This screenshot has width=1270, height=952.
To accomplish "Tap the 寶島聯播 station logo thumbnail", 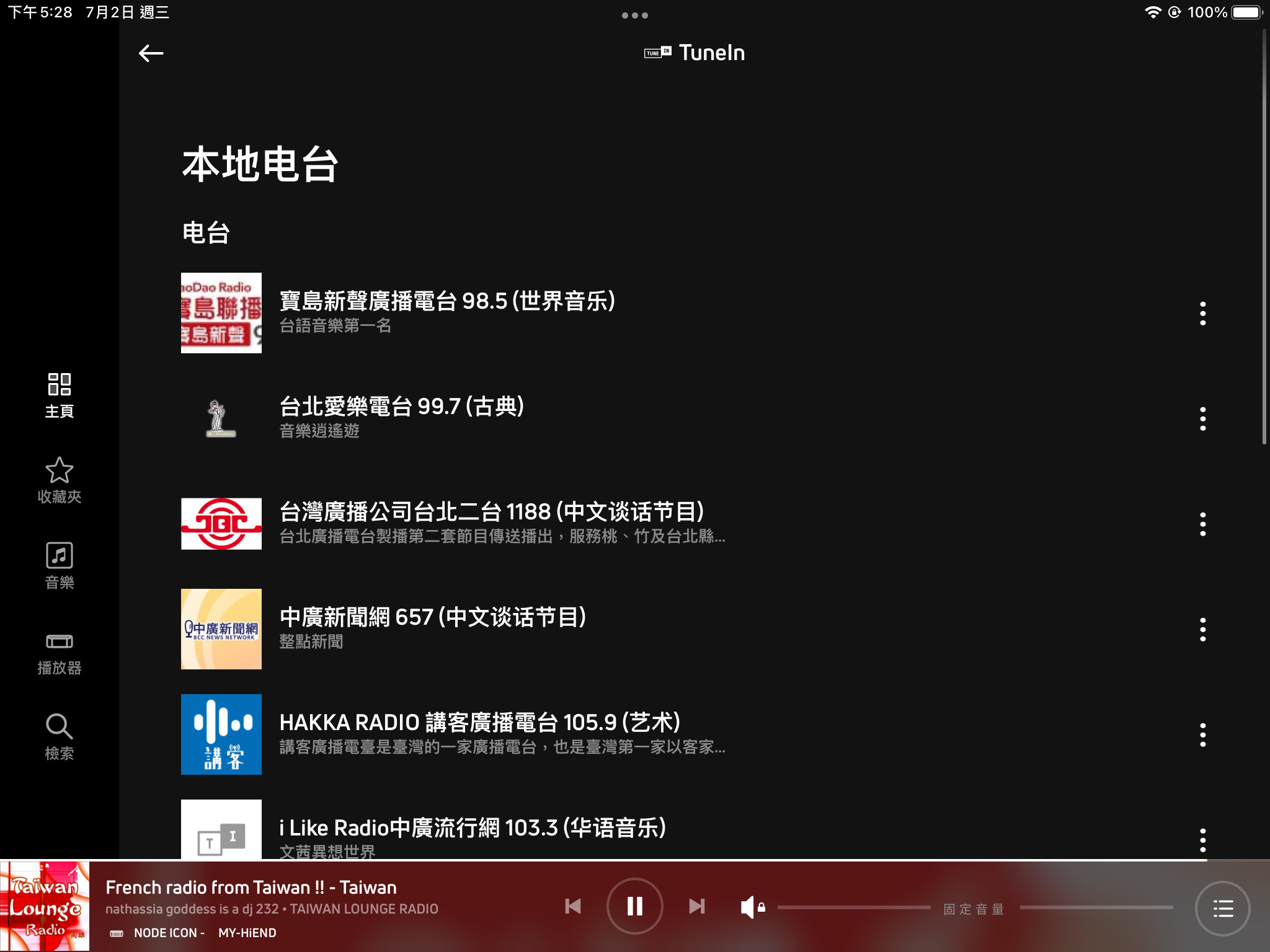I will pos(221,313).
